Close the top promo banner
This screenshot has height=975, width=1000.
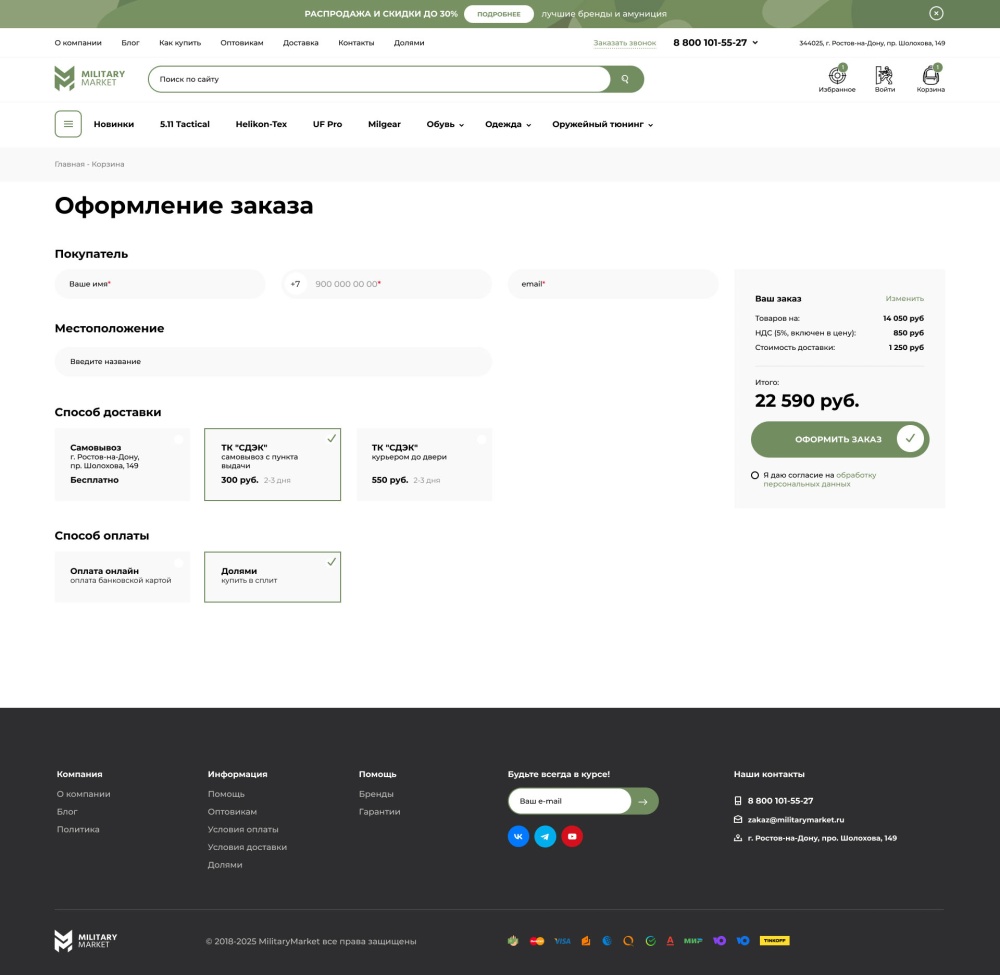point(936,14)
